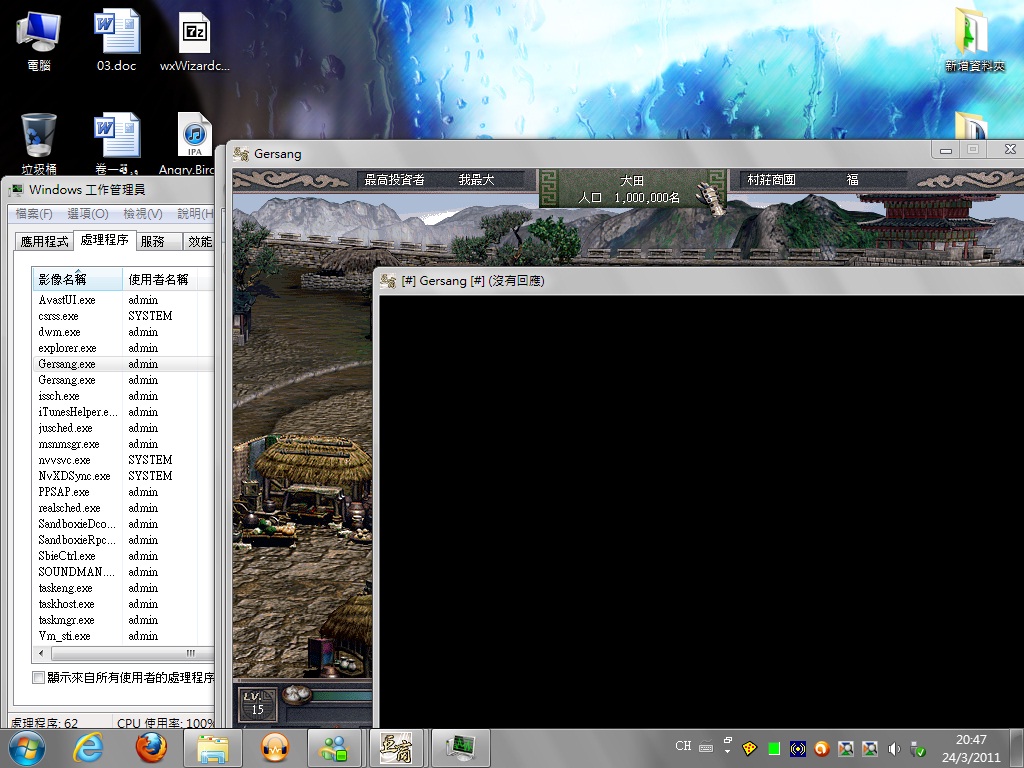Screen dimensions: 1024x768
Task: Open the 檢視(V) menu in Task Manager
Action: coord(143,214)
